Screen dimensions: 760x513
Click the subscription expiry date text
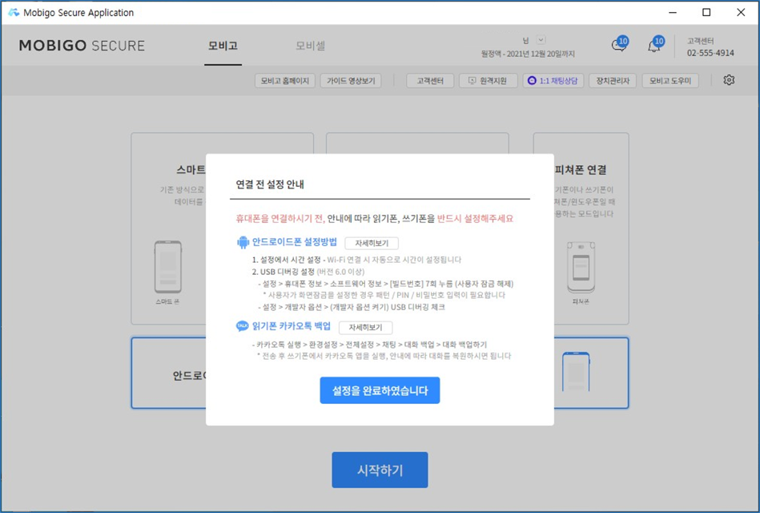pyautogui.click(x=528, y=54)
